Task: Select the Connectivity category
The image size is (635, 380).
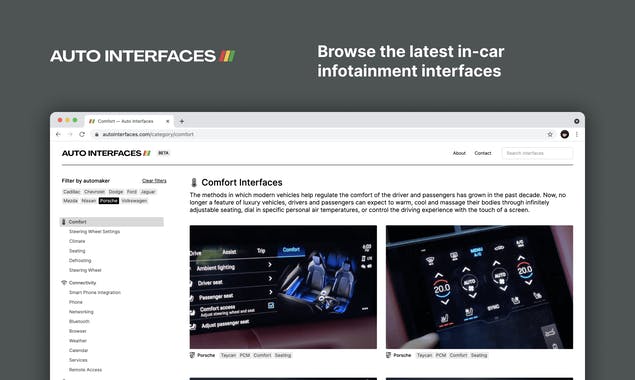Action: click(x=82, y=282)
